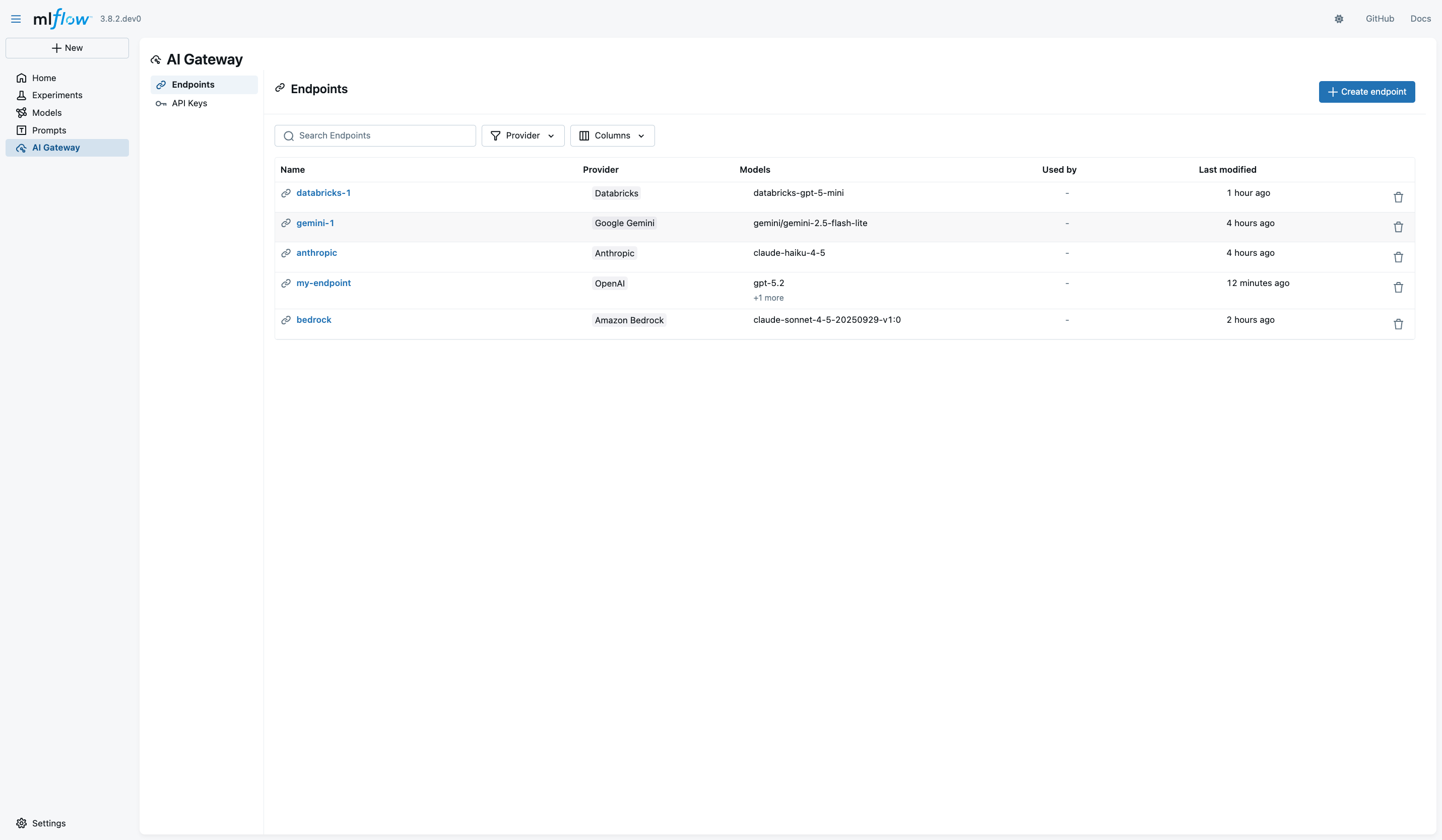Screen dimensions: 1442x840
Task: Delete the bedrock endpoint using trash icon
Action: point(1398,324)
